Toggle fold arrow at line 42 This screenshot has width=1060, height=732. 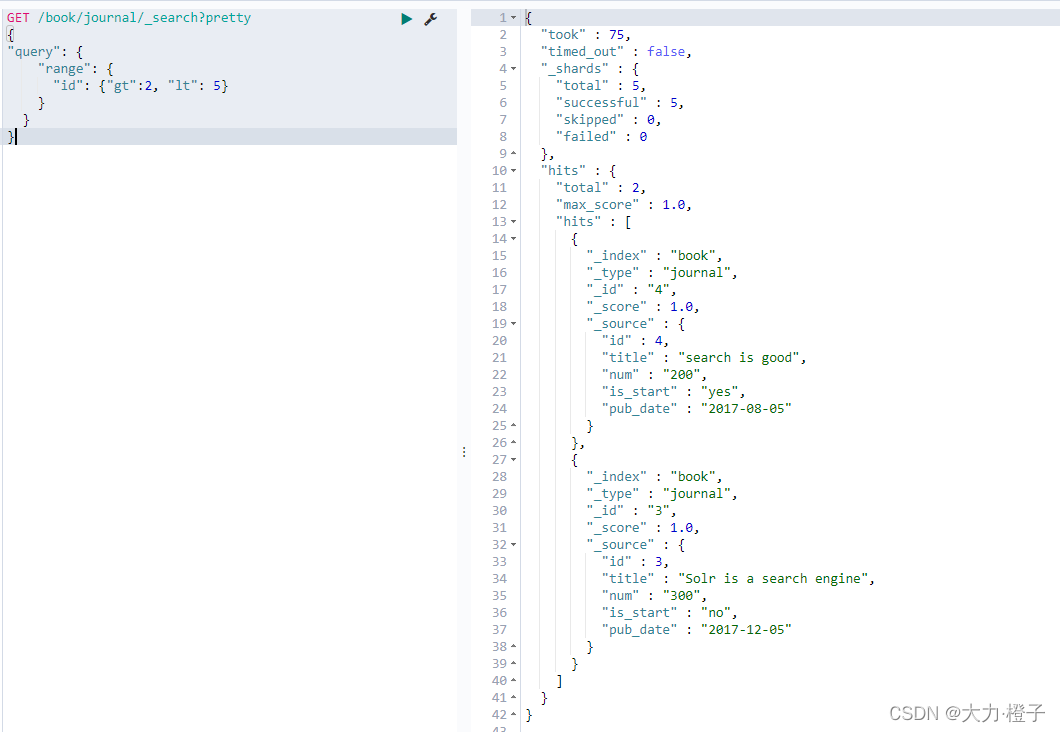(x=514, y=714)
